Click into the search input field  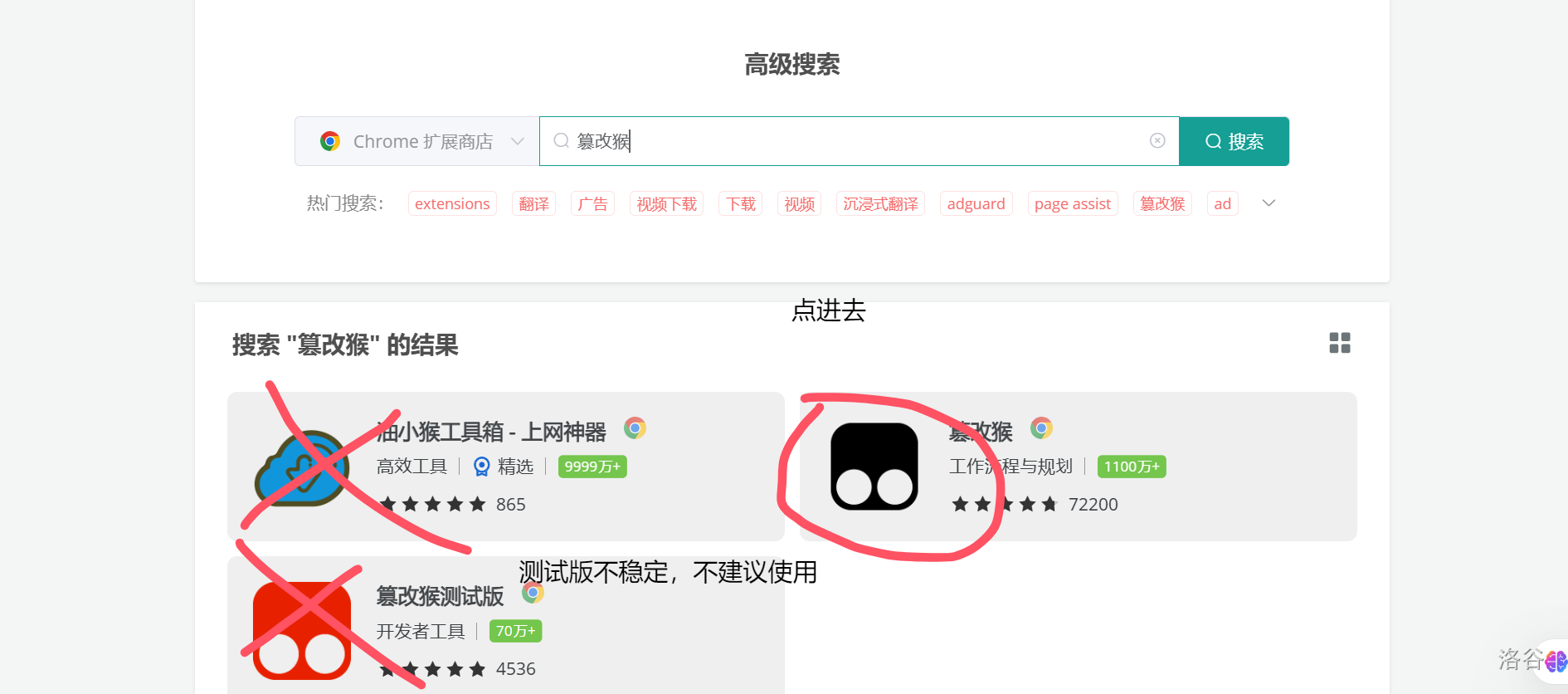pos(855,141)
